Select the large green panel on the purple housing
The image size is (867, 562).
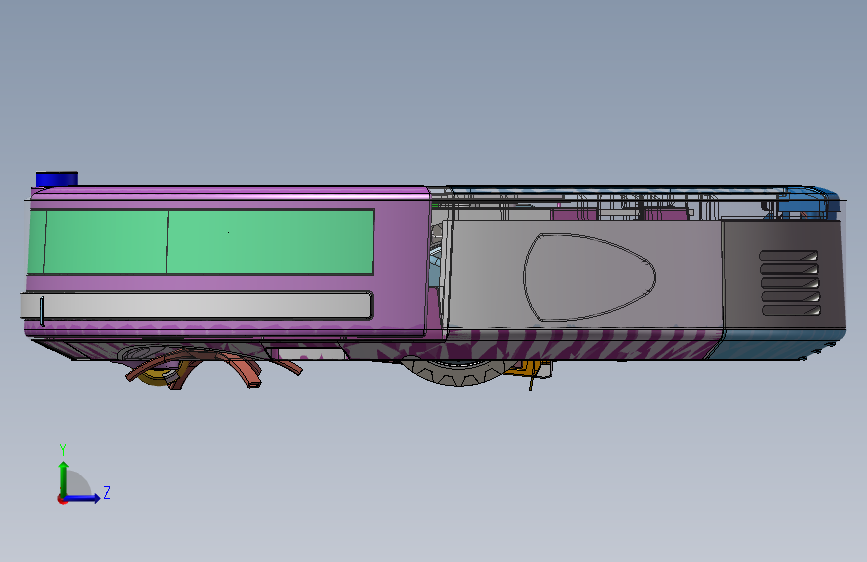coord(201,242)
